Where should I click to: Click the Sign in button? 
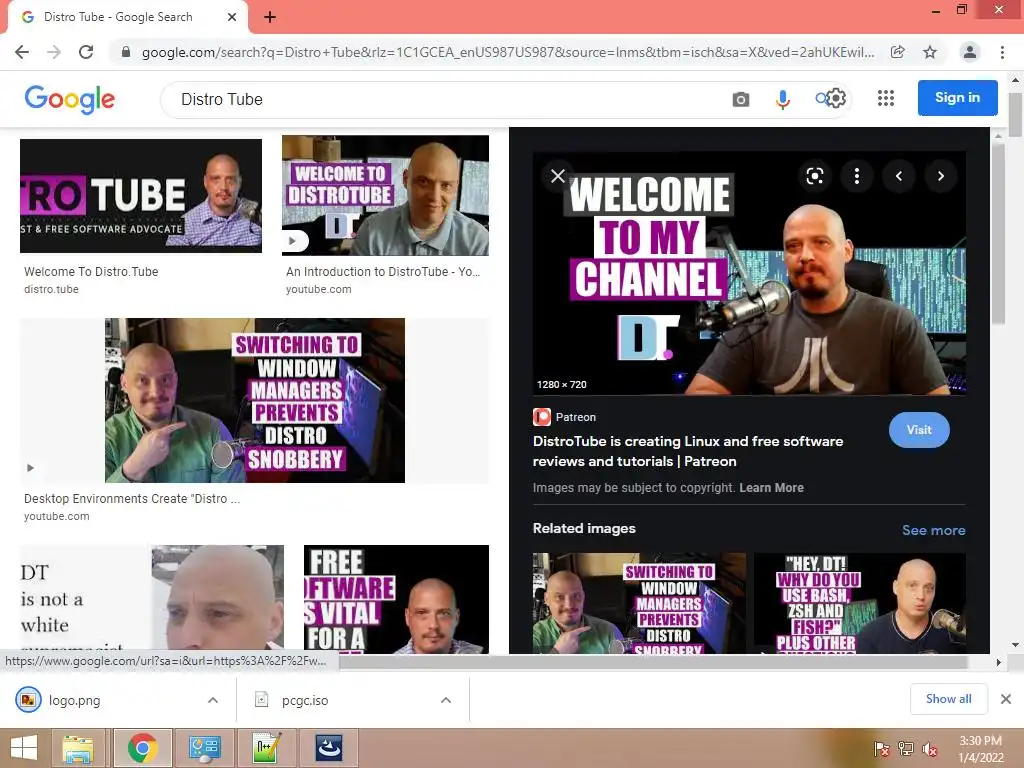957,97
